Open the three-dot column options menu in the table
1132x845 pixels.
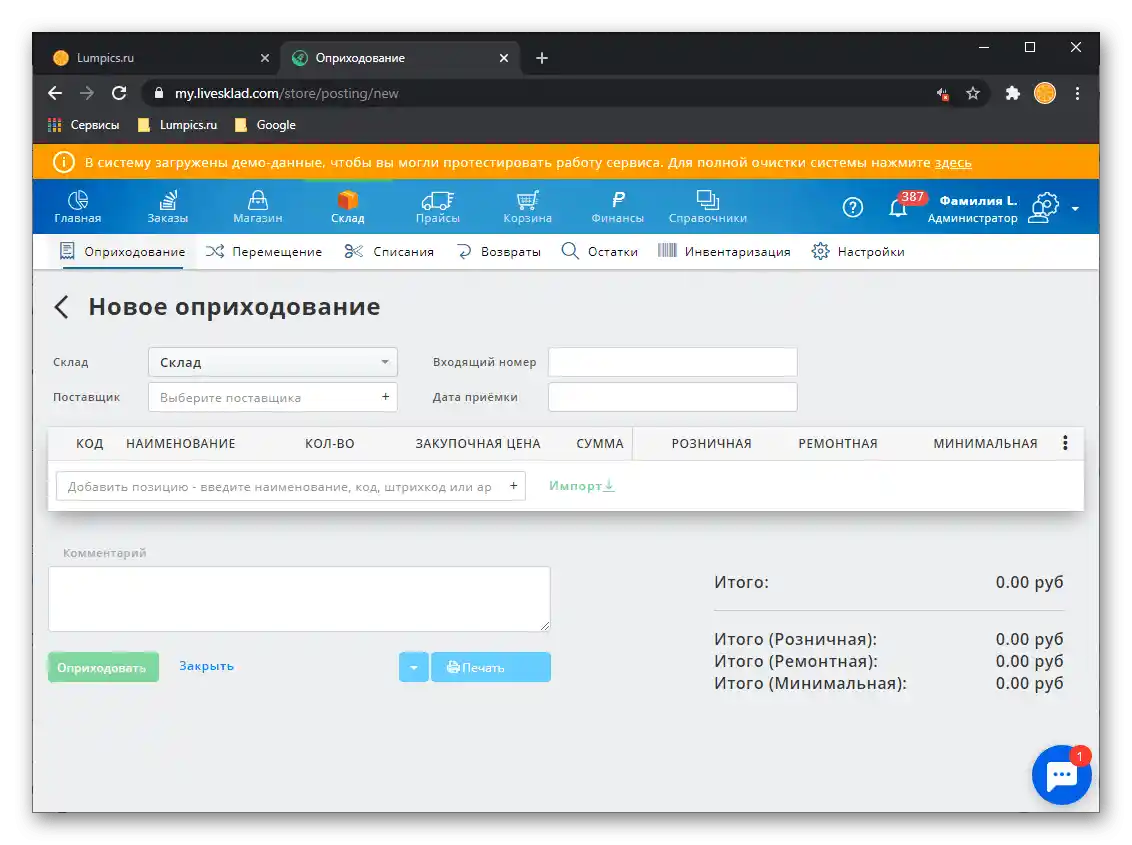pos(1065,442)
